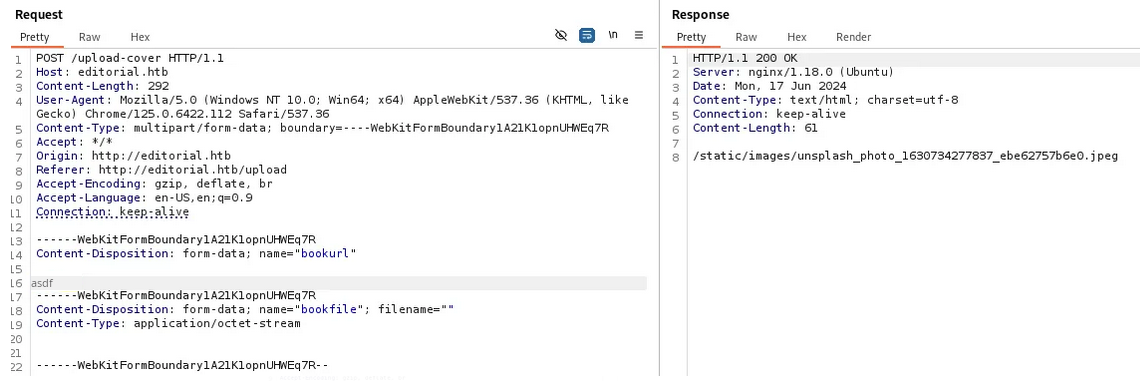
Task: Open the Response Render tab
Action: (x=854, y=37)
